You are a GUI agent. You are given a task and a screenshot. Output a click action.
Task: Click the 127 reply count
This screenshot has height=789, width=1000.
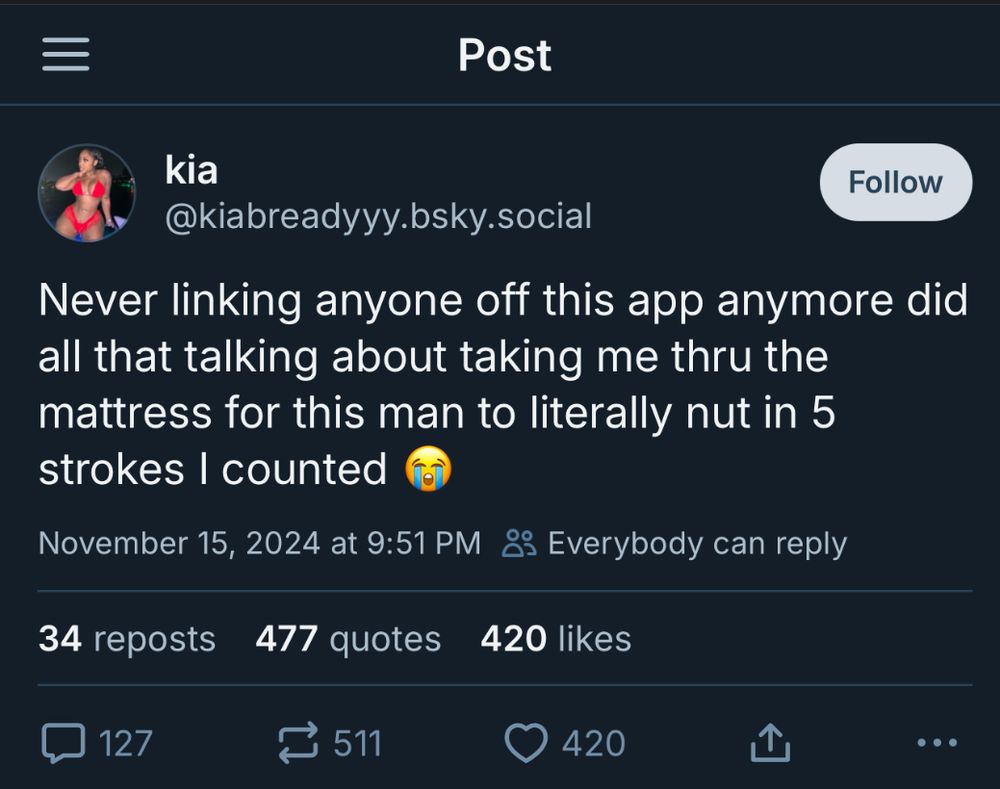tap(125, 743)
